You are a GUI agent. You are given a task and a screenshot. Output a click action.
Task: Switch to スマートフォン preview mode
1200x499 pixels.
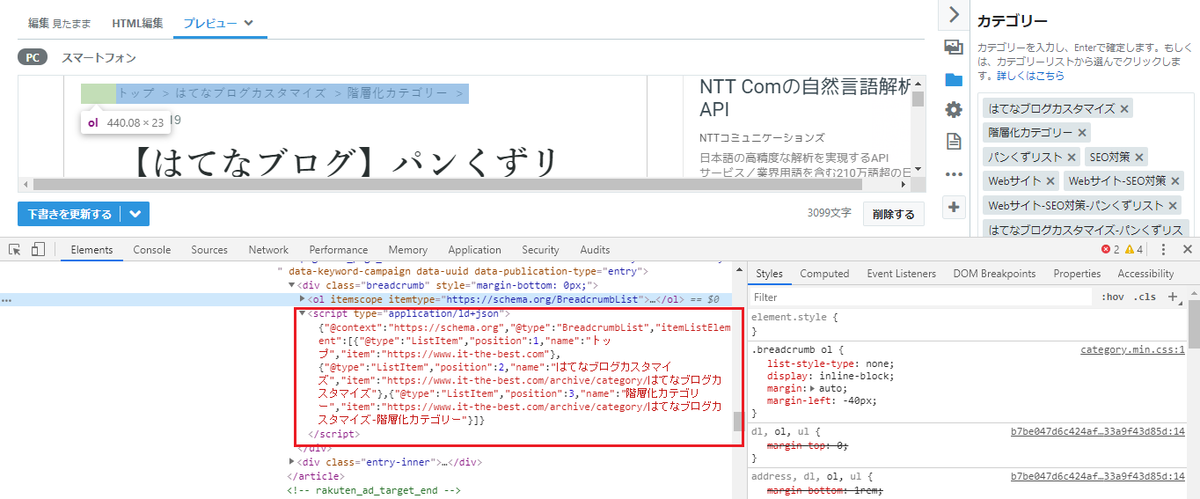99,58
